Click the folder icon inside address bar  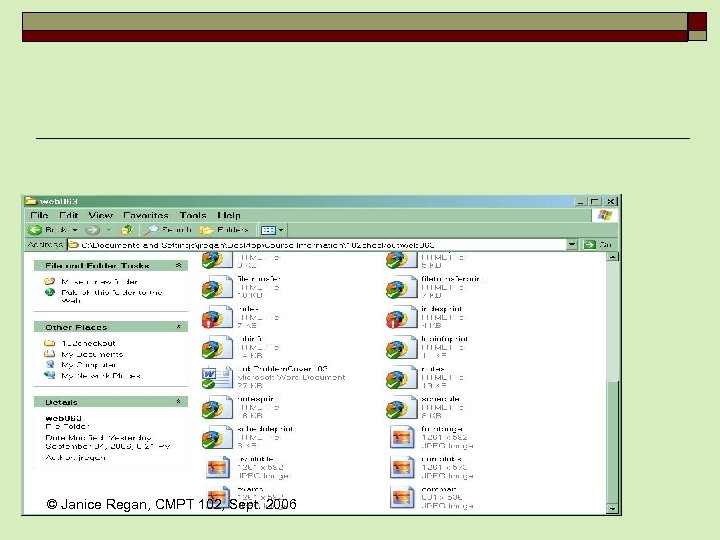73,245
